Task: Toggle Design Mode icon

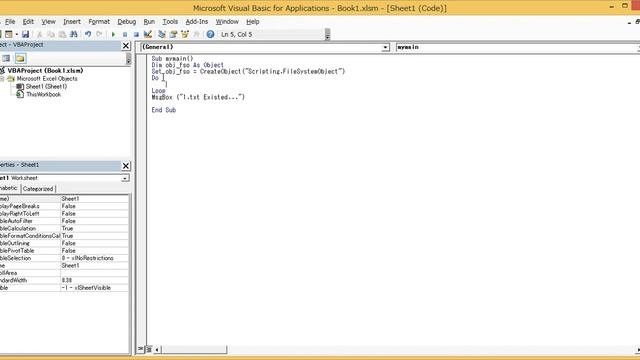Action: coord(148,35)
